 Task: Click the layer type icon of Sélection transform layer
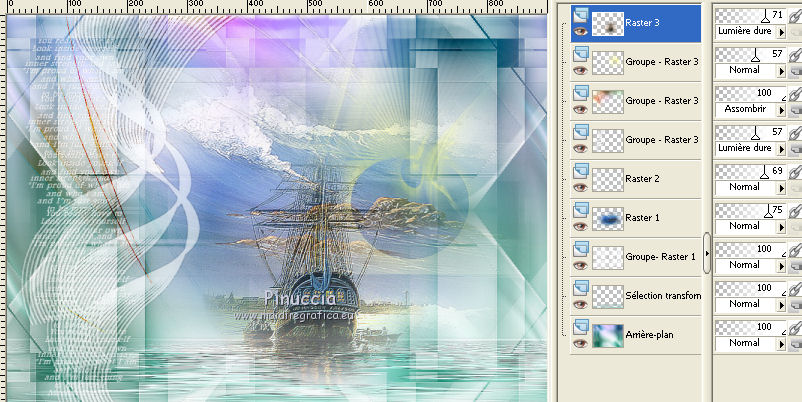coord(580,287)
